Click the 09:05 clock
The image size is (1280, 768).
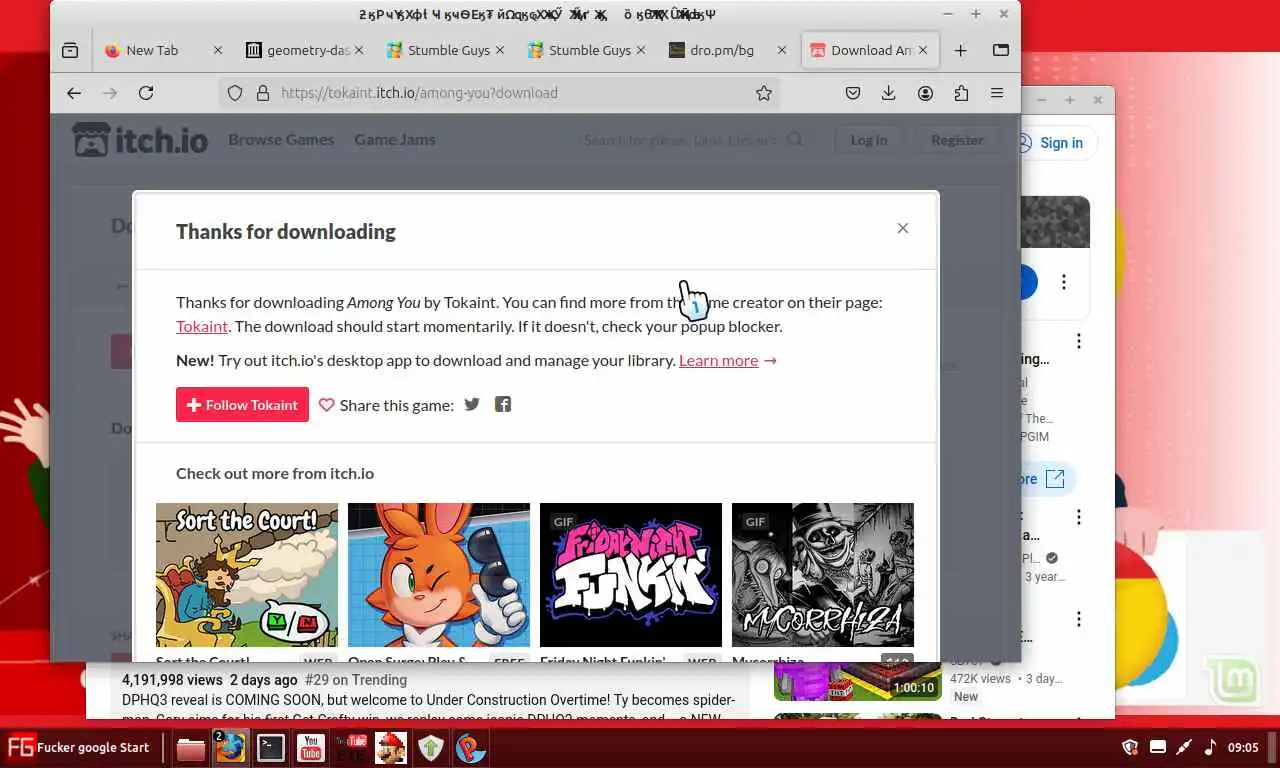tap(1243, 747)
